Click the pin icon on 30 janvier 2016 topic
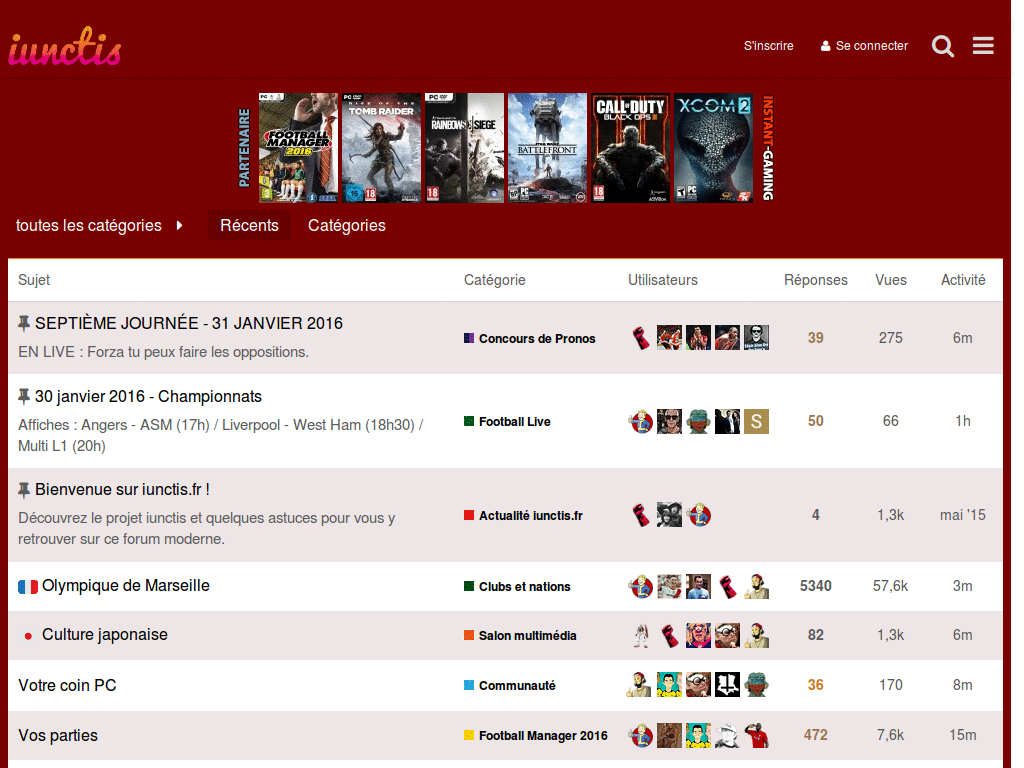The height and width of the screenshot is (768, 1024). pos(24,396)
